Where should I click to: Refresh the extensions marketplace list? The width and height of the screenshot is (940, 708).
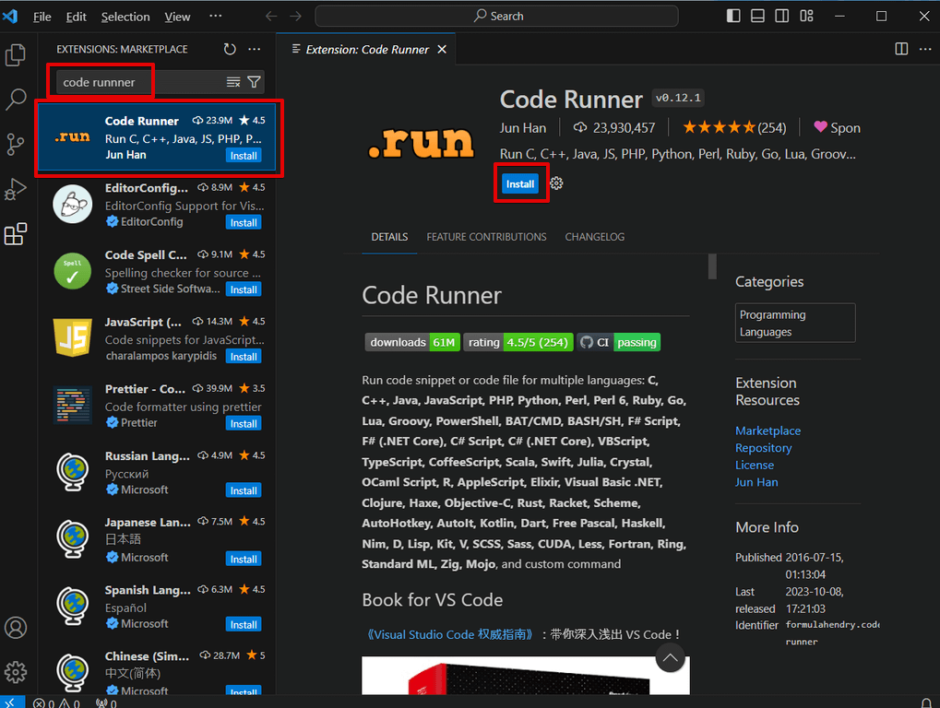coord(228,48)
